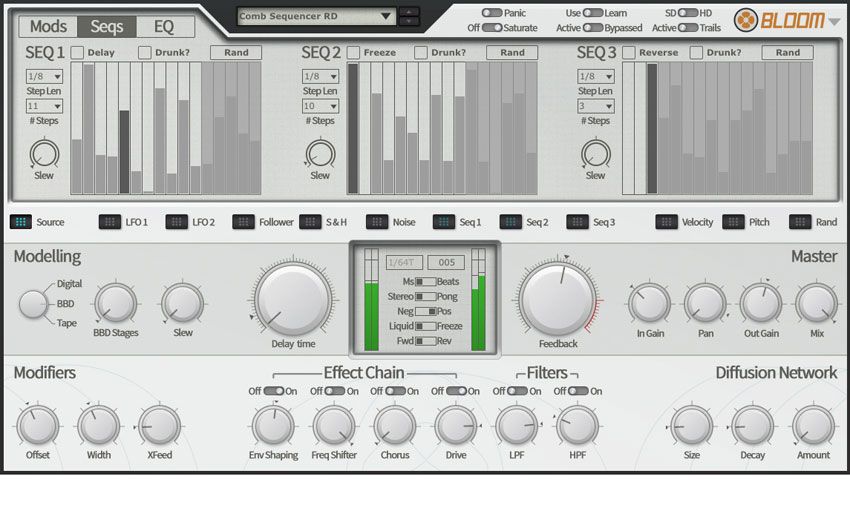Click the Bloom orange logo icon
This screenshot has height=505, width=850.
(746, 20)
